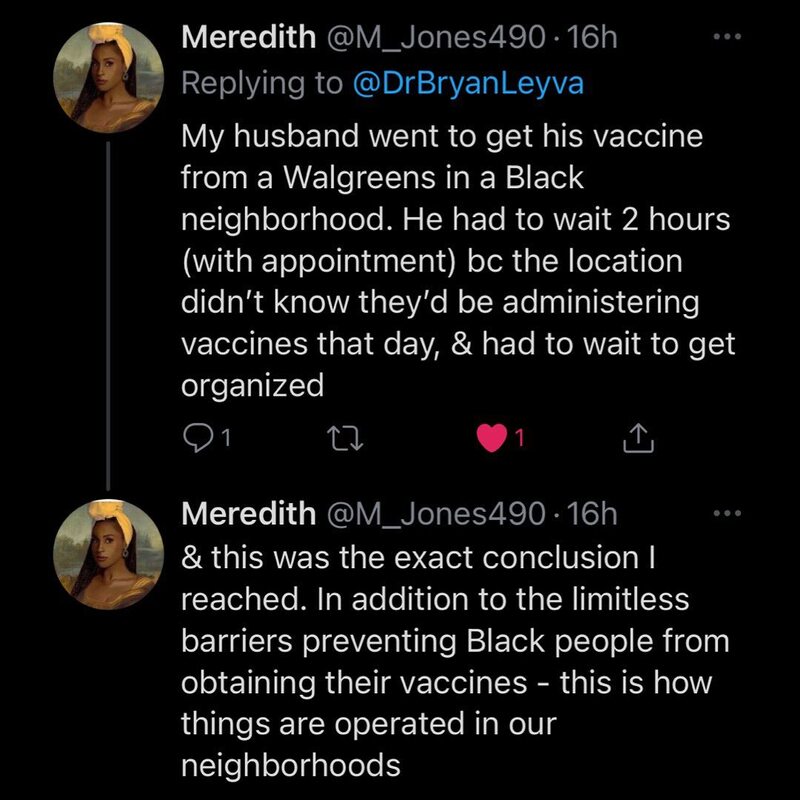Open the profile picture on the first tweet

pyautogui.click(x=108, y=78)
